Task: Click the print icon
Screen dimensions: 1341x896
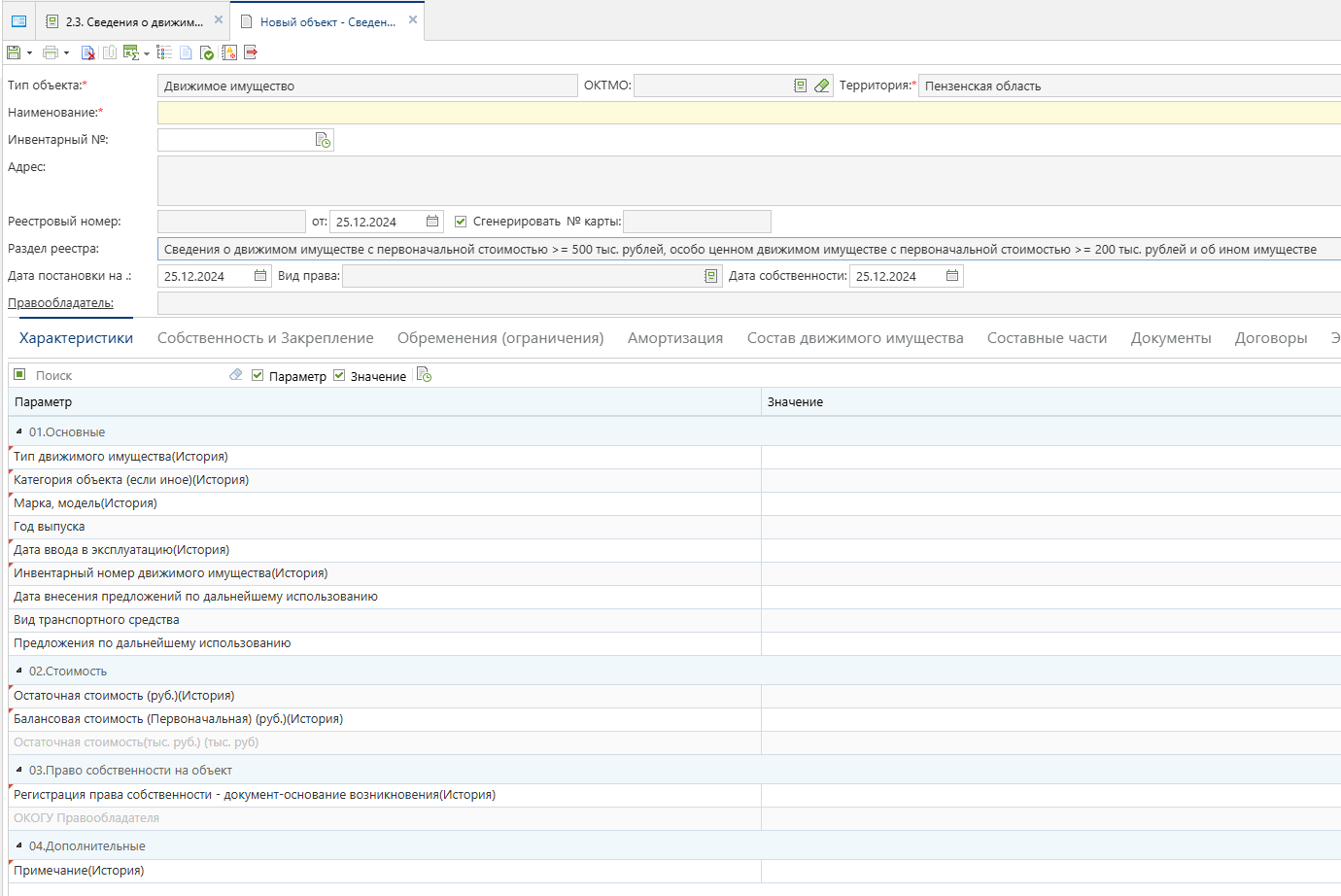Action: pyautogui.click(x=51, y=52)
